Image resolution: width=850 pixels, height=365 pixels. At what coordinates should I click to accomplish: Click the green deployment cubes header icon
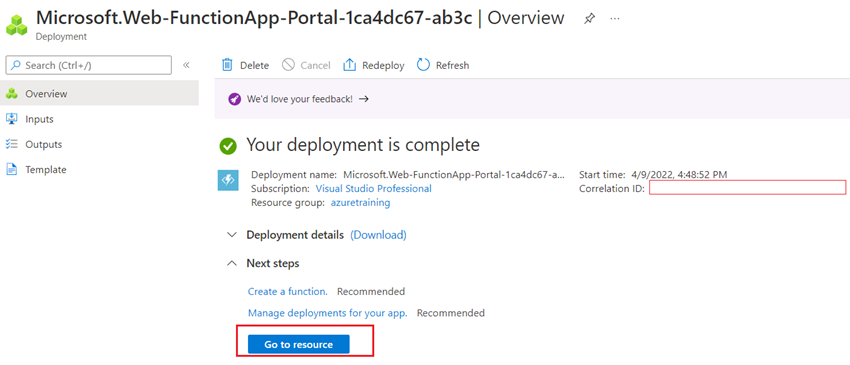click(17, 25)
